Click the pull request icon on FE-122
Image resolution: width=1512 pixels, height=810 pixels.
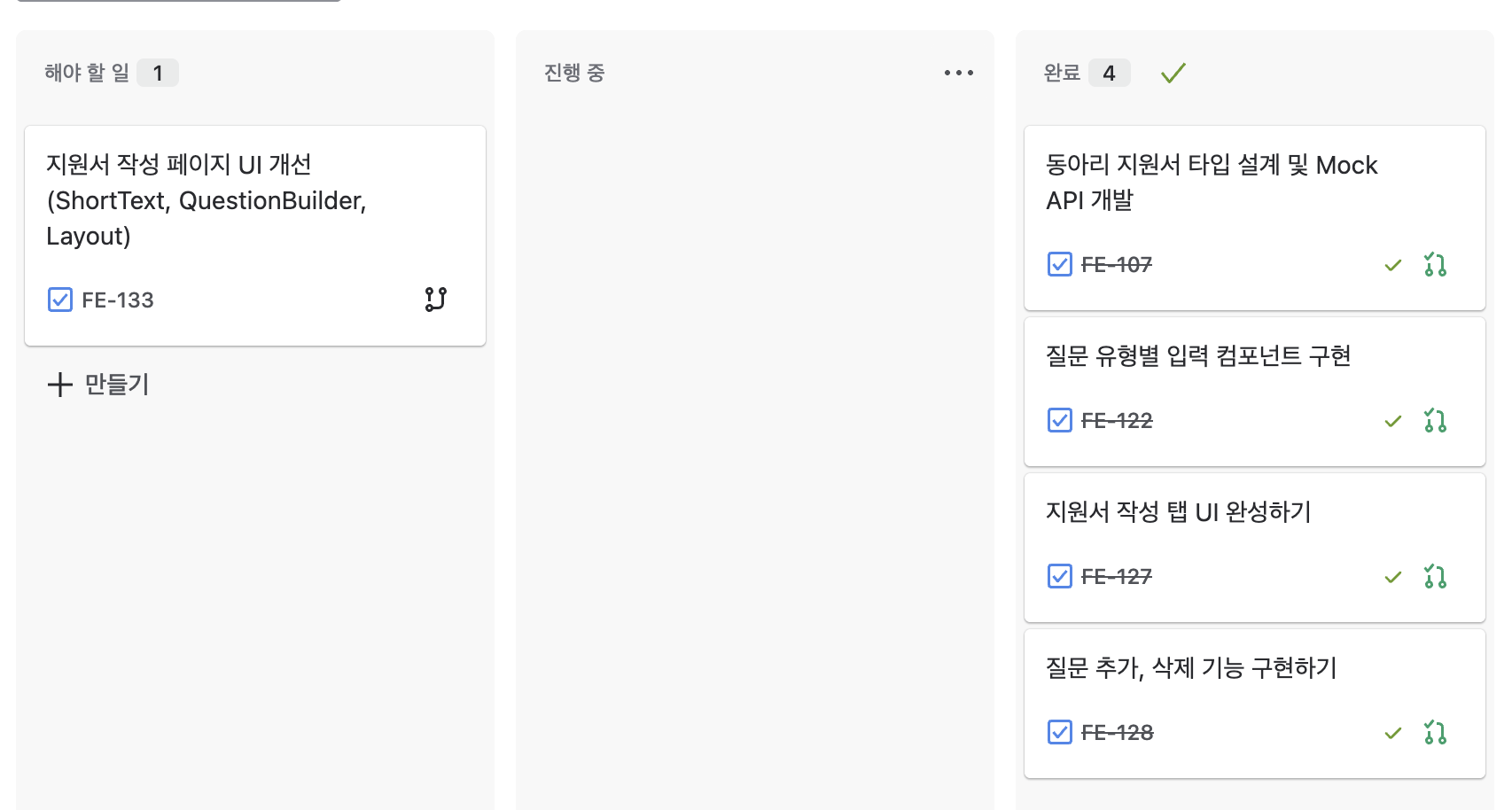pyautogui.click(x=1435, y=421)
